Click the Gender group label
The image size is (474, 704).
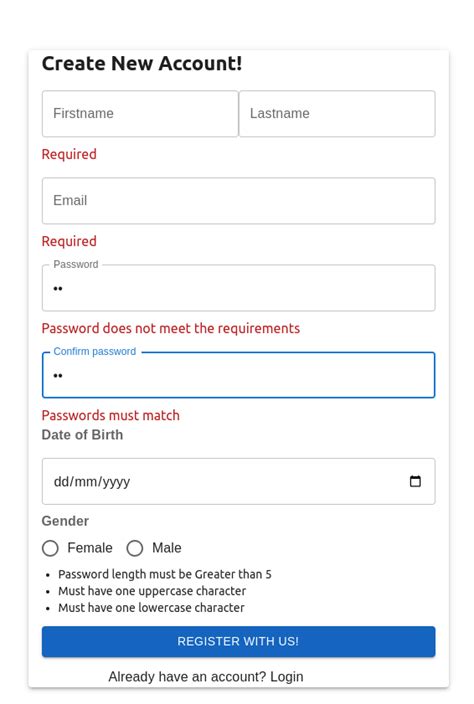pyautogui.click(x=65, y=521)
